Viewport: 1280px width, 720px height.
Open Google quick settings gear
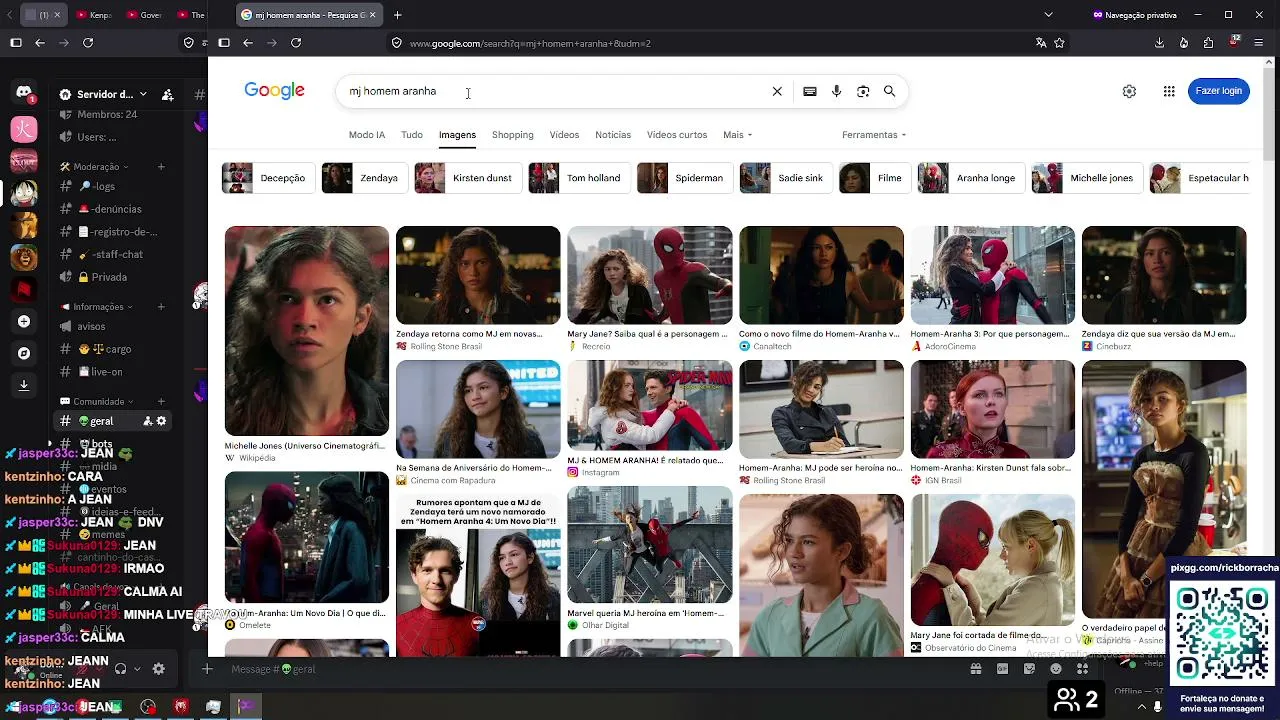pos(1129,91)
